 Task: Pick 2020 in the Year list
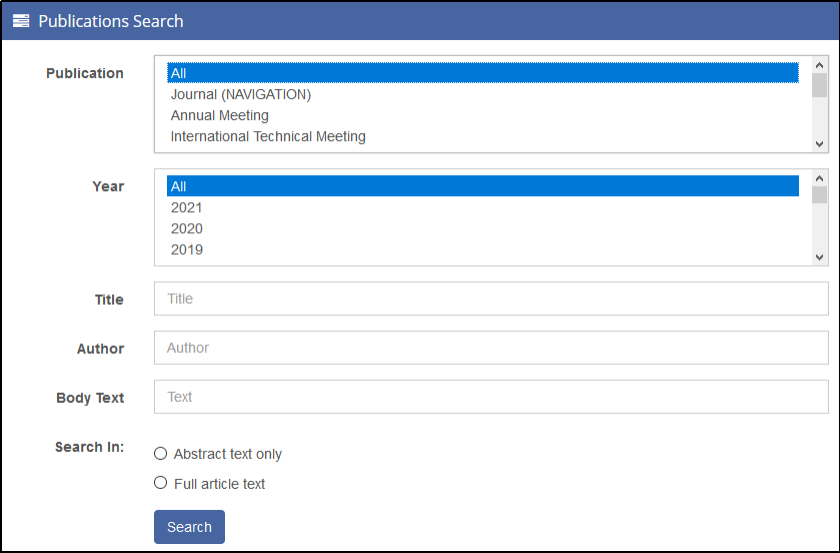point(186,228)
